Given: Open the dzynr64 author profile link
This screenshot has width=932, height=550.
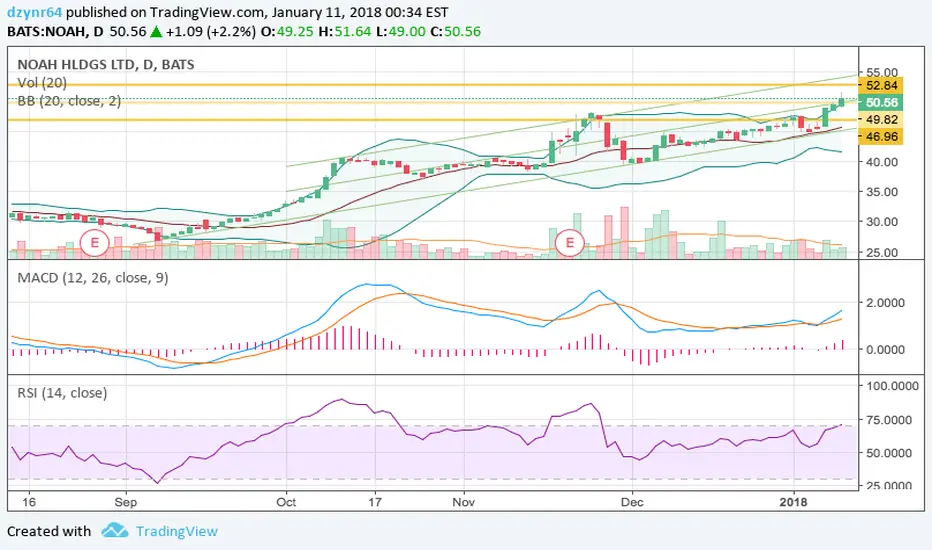Looking at the screenshot, I should click(x=34, y=12).
